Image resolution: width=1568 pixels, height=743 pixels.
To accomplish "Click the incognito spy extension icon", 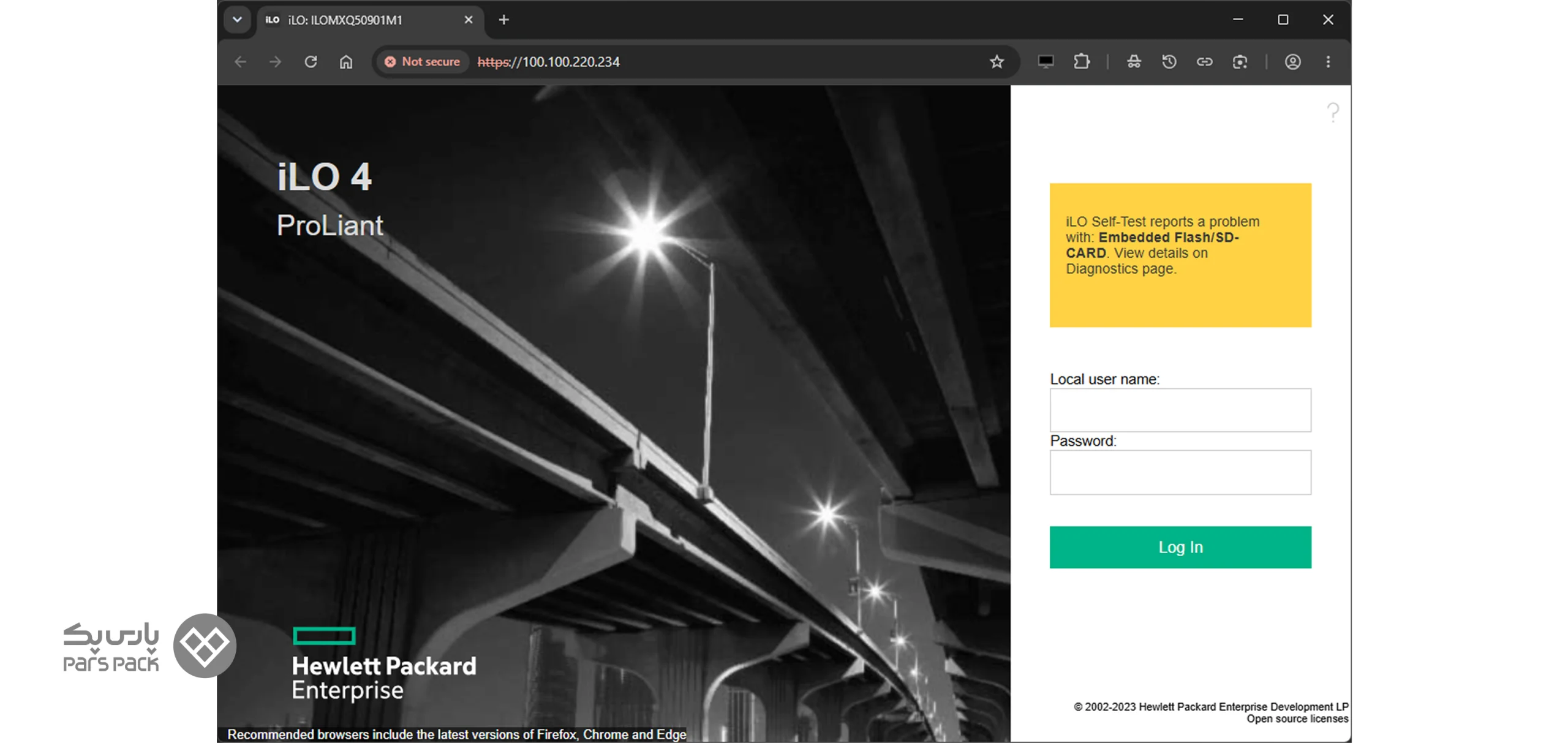I will [x=1134, y=62].
